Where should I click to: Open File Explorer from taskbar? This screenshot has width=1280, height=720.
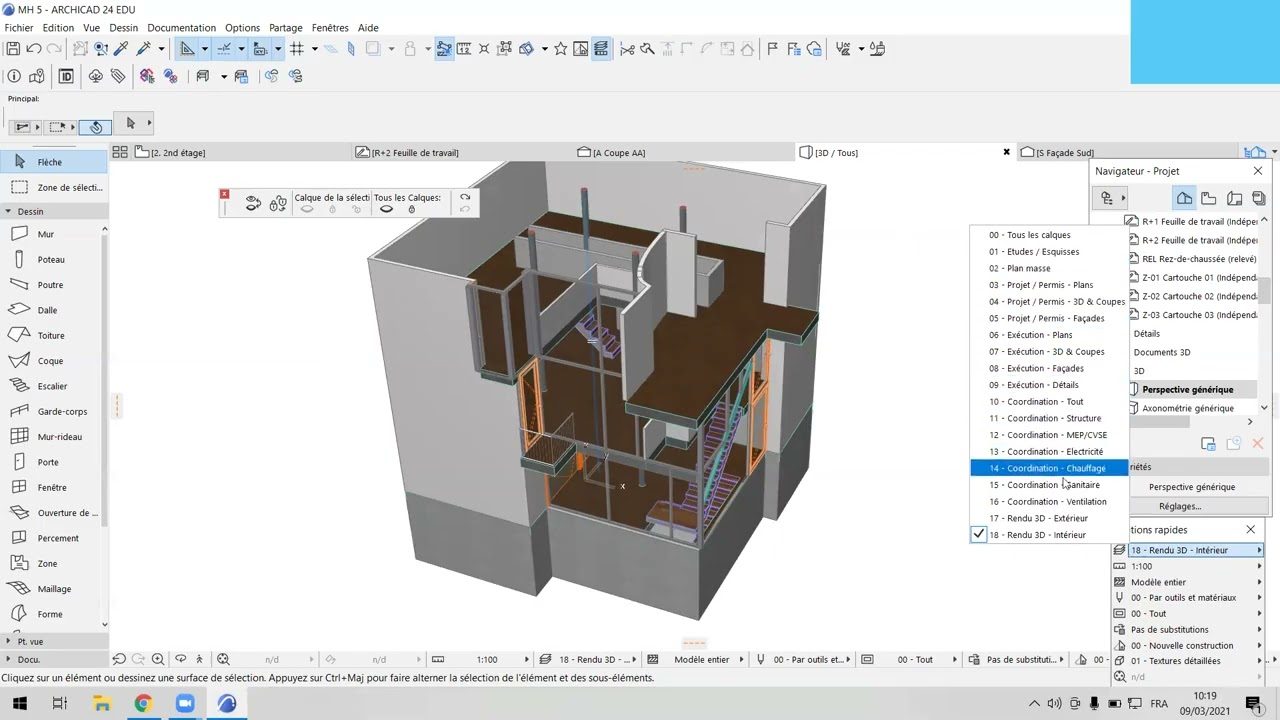point(101,704)
